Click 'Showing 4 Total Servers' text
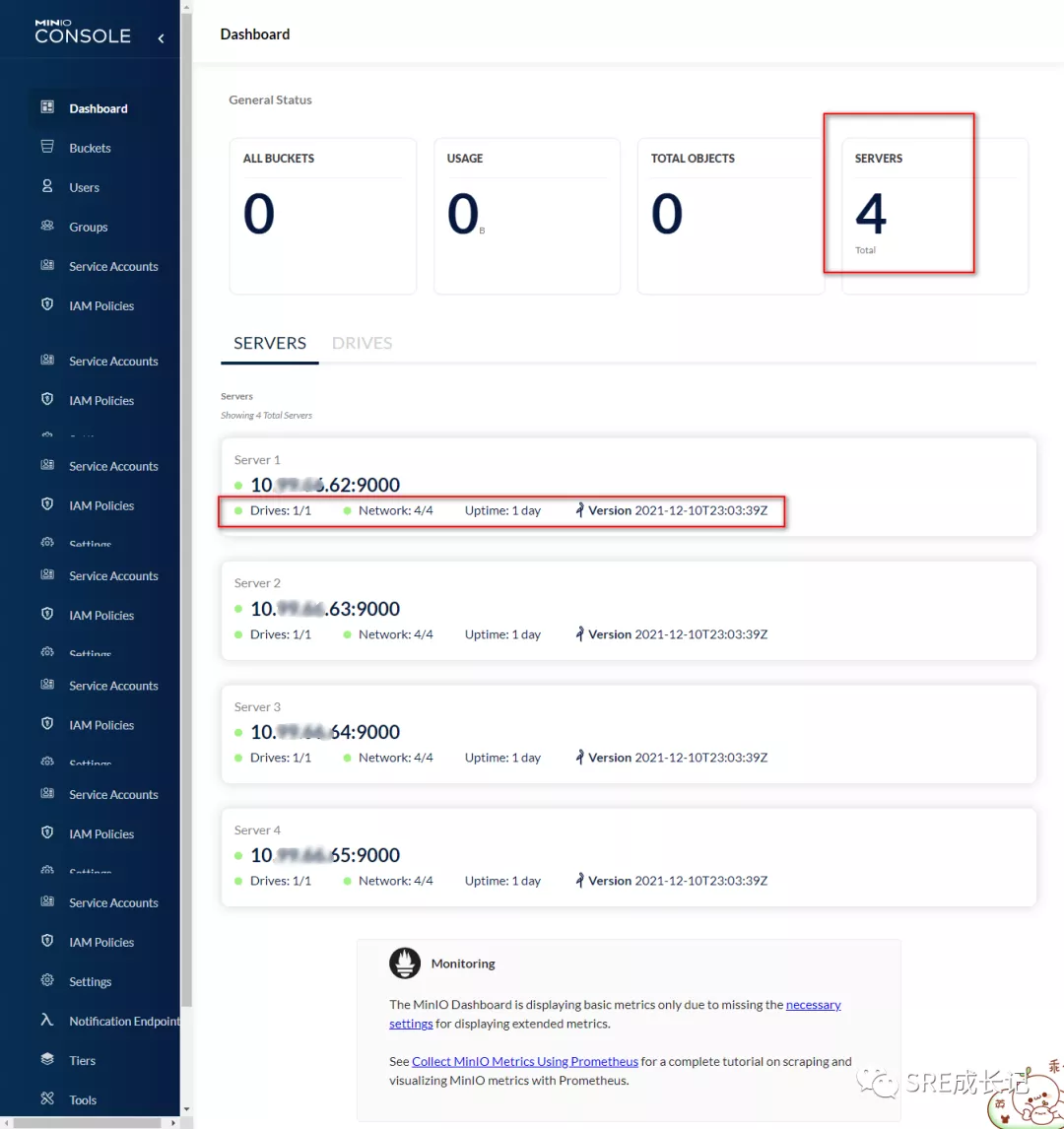1064x1129 pixels. coord(266,416)
